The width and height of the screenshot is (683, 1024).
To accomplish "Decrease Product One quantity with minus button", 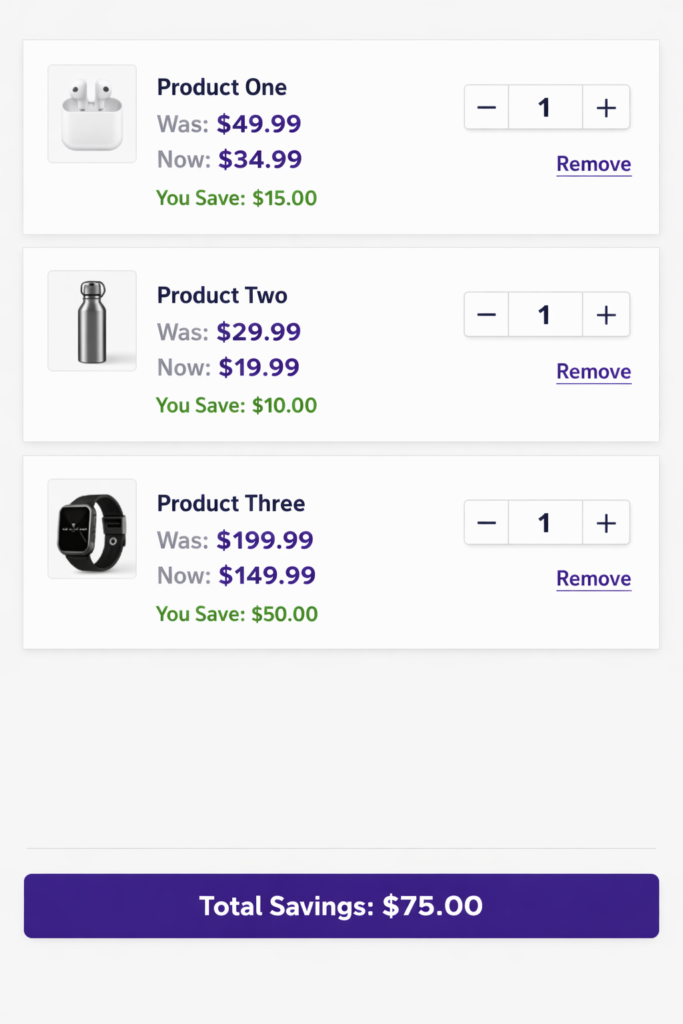I will coord(486,107).
